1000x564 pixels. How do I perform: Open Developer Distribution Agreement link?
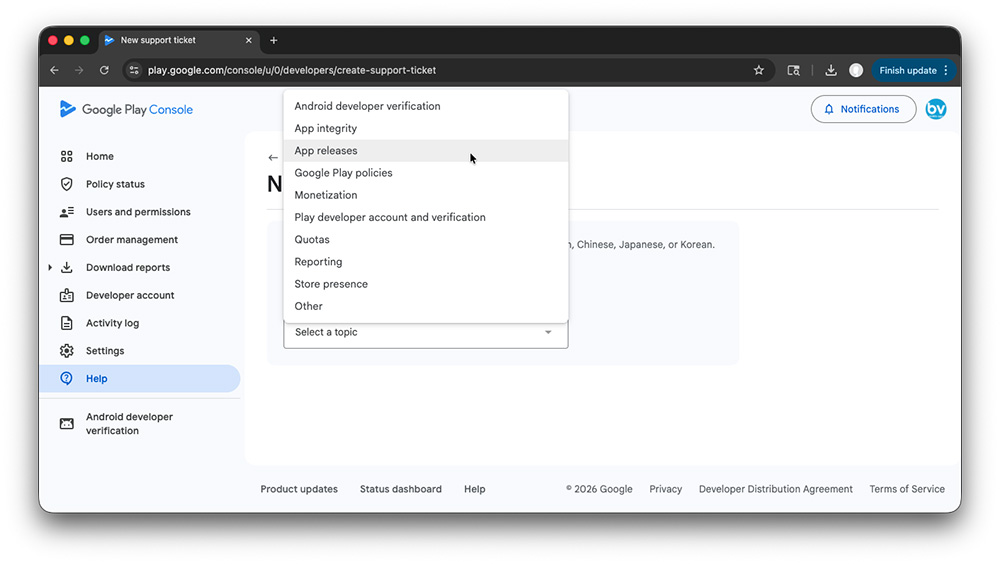(x=776, y=489)
